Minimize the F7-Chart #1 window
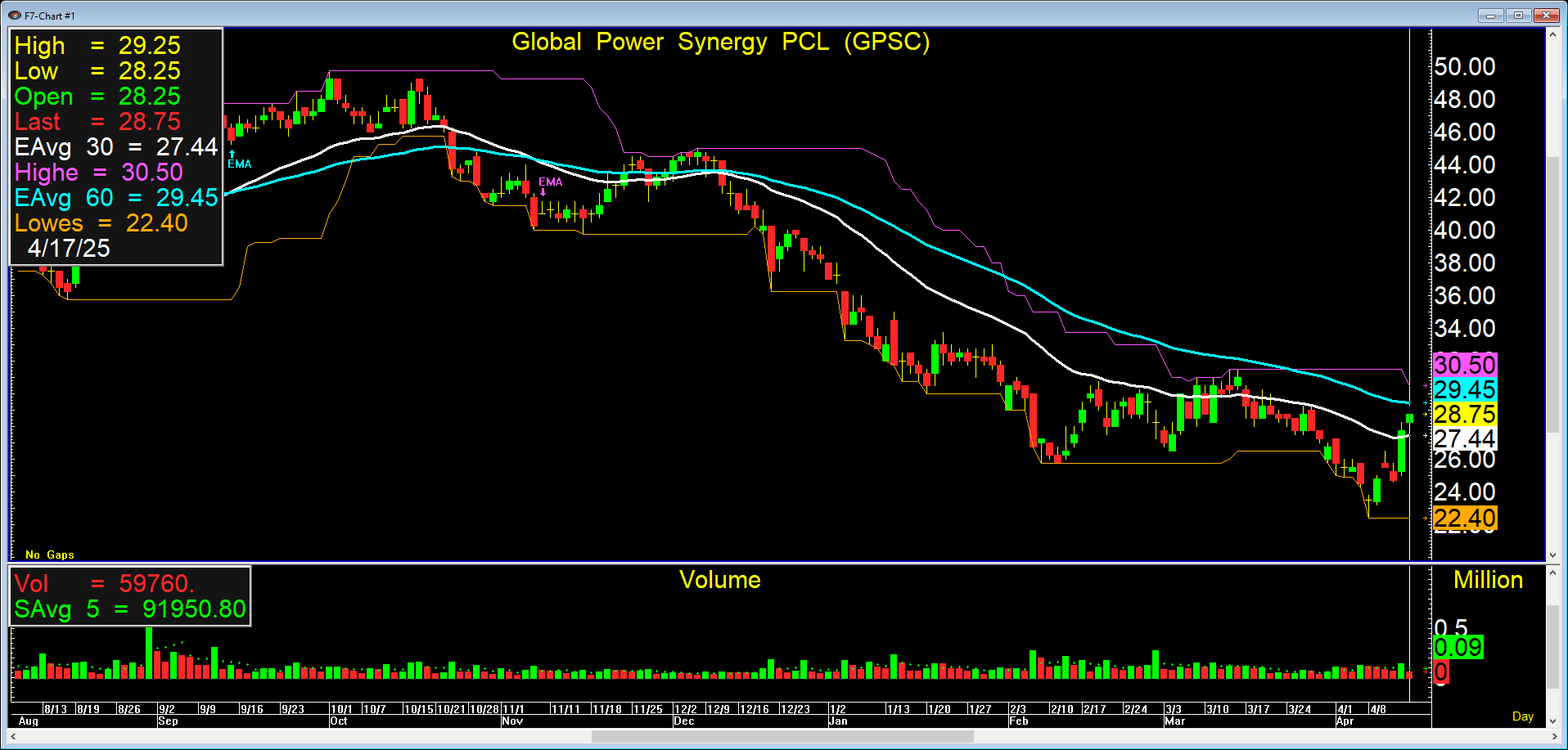 1490,15
